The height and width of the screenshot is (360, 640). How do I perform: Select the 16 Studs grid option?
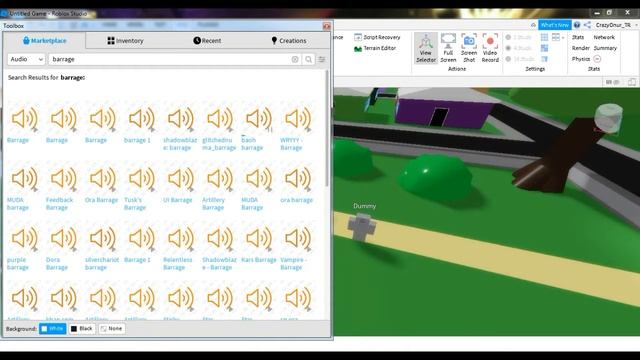coord(520,59)
